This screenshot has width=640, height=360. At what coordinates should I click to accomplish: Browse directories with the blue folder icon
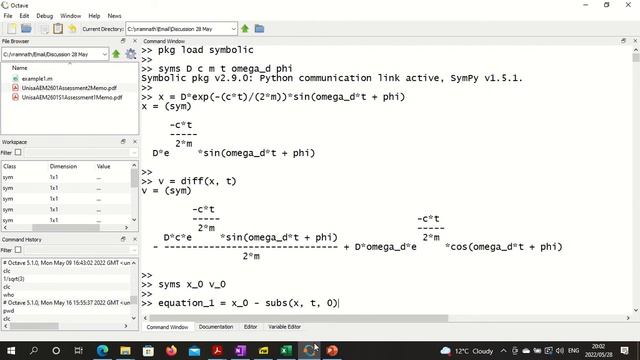tap(259, 29)
